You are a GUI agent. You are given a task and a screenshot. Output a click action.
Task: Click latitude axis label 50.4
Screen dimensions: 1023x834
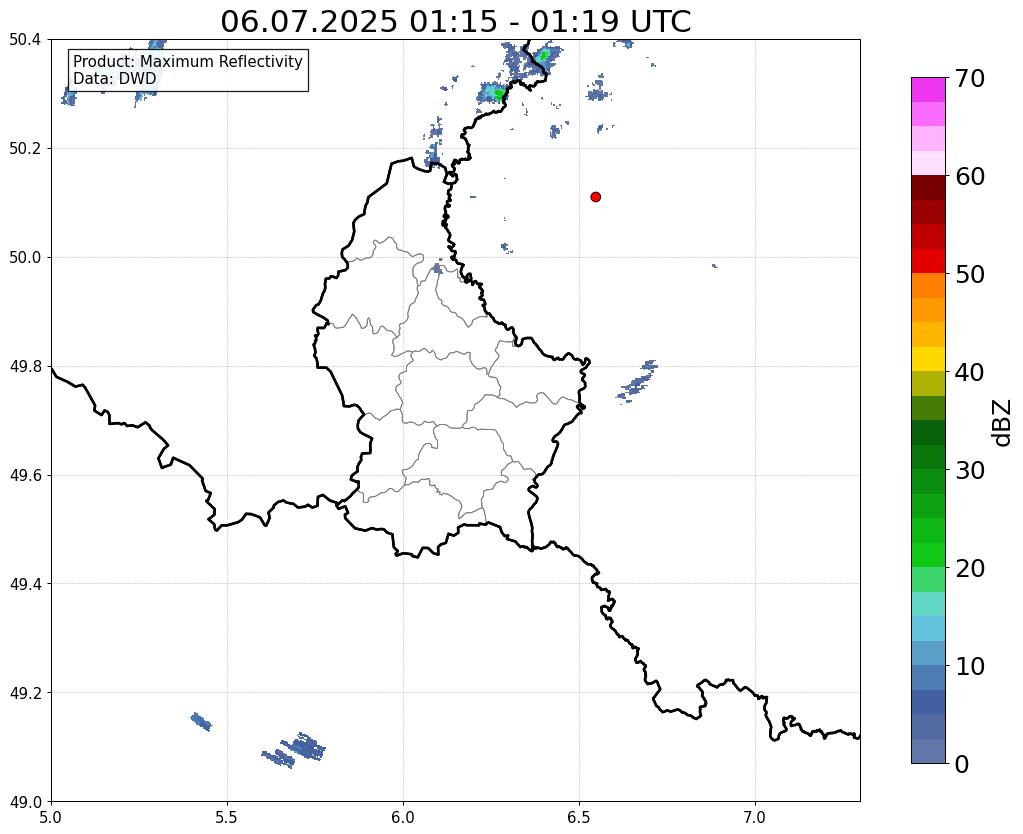25,40
